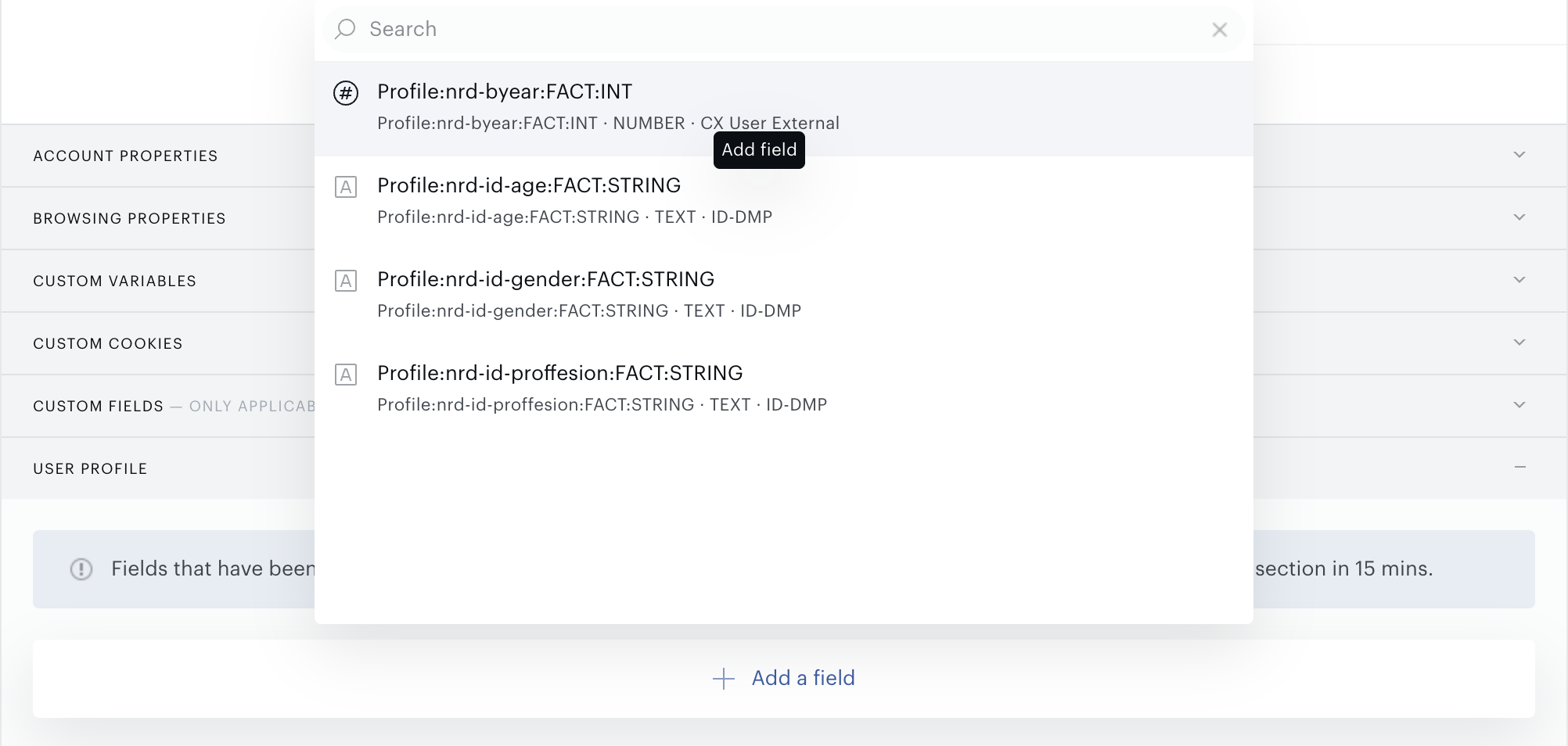Click the search magnifier icon
The height and width of the screenshot is (746, 1568).
(x=345, y=30)
